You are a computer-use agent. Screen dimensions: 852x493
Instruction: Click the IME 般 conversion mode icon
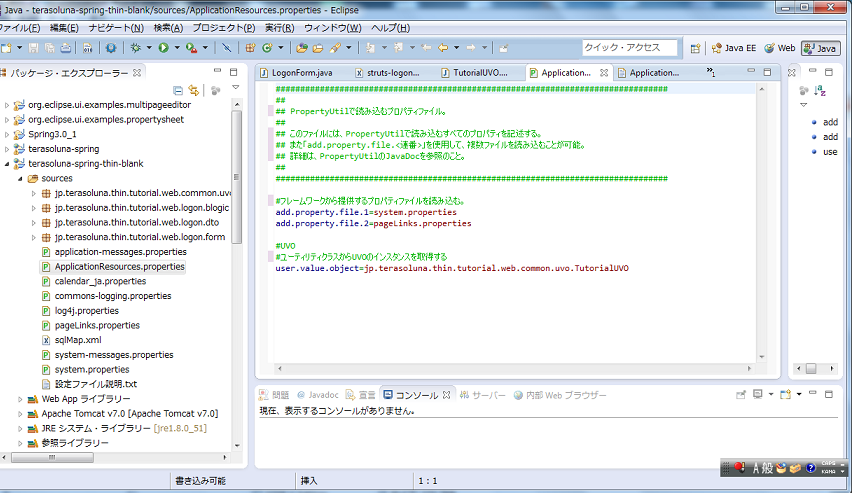pyautogui.click(x=768, y=468)
